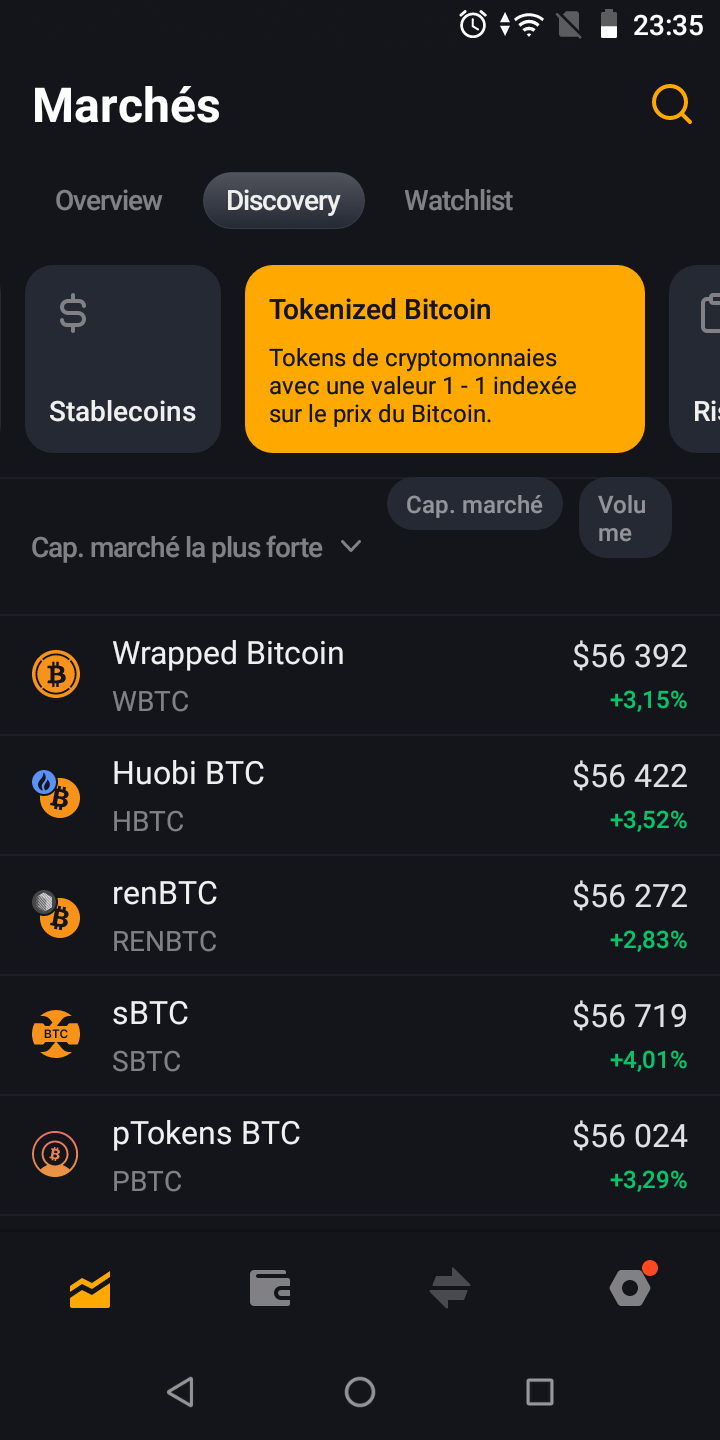720x1440 pixels.
Task: Switch to the Watchlist tab
Action: point(458,201)
